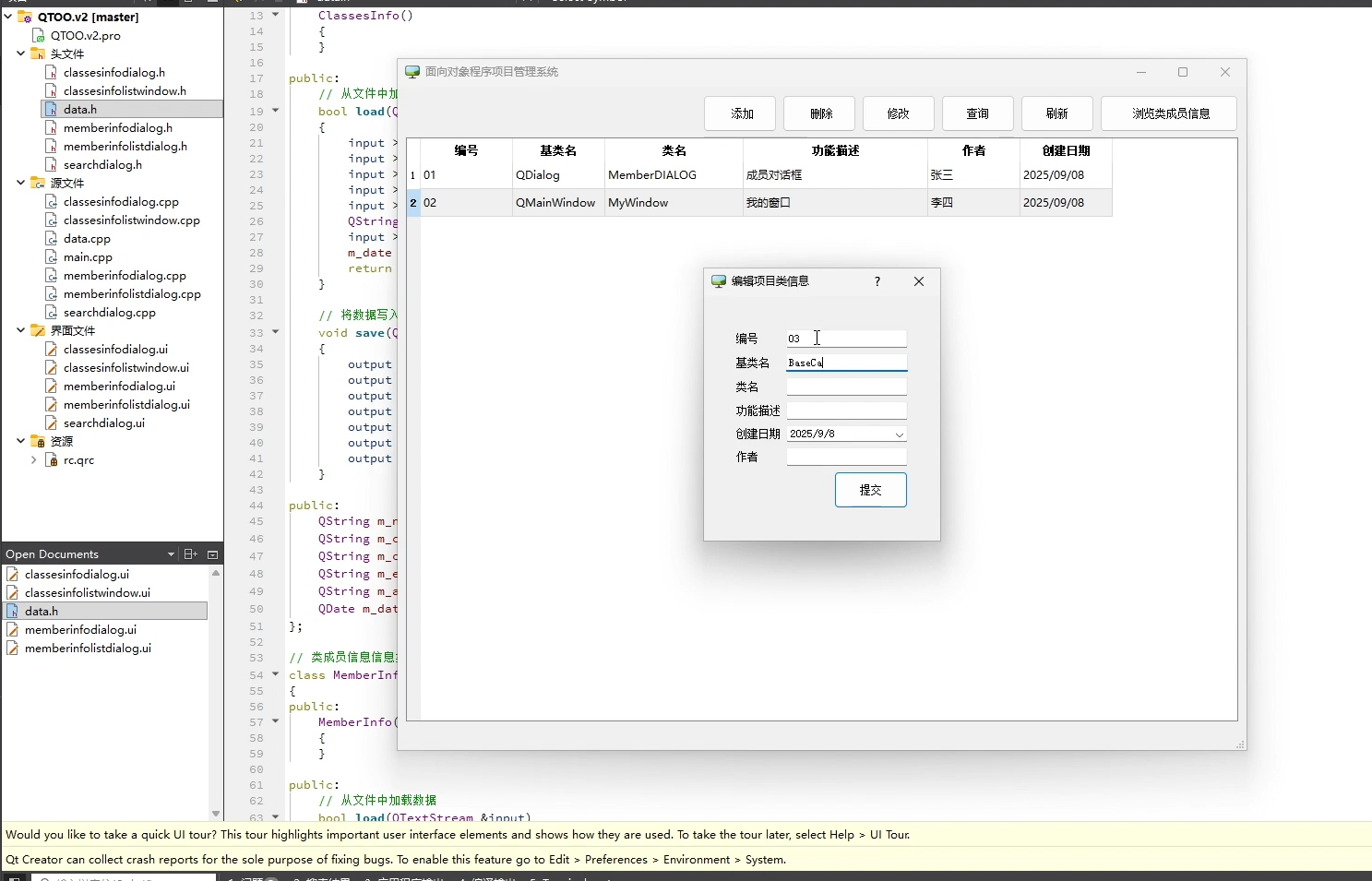The image size is (1372, 881).
Task: Click the 修改 button
Action: (x=899, y=113)
